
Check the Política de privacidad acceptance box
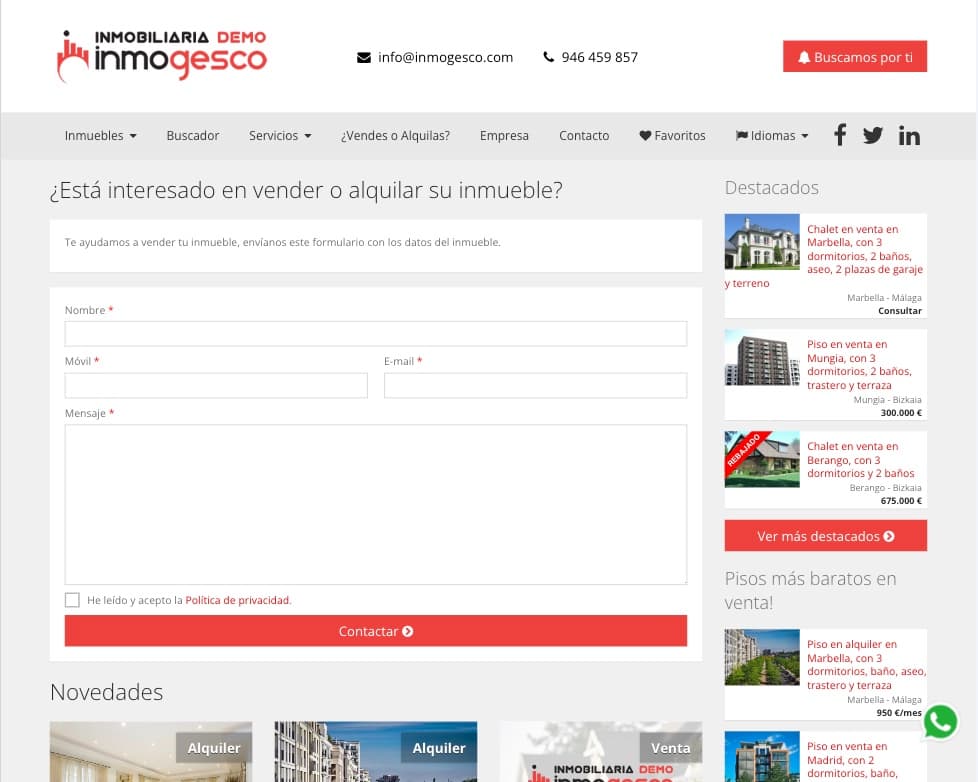72,599
